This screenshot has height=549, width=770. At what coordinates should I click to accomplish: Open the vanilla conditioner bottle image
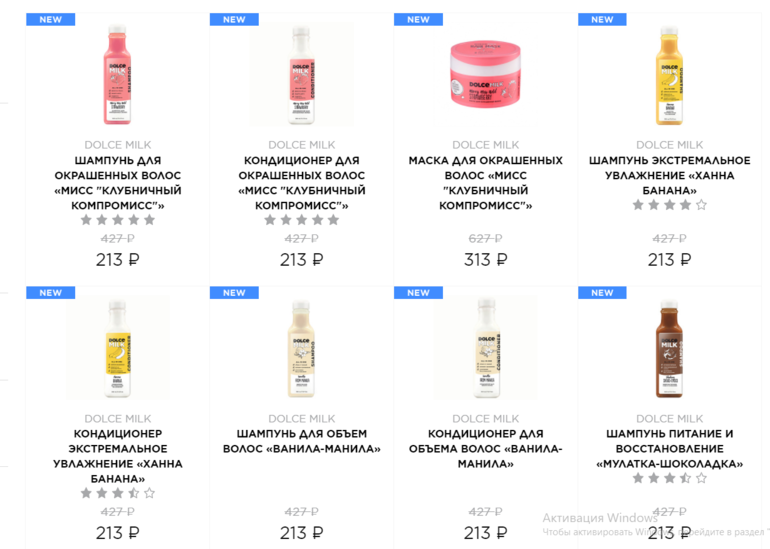486,348
